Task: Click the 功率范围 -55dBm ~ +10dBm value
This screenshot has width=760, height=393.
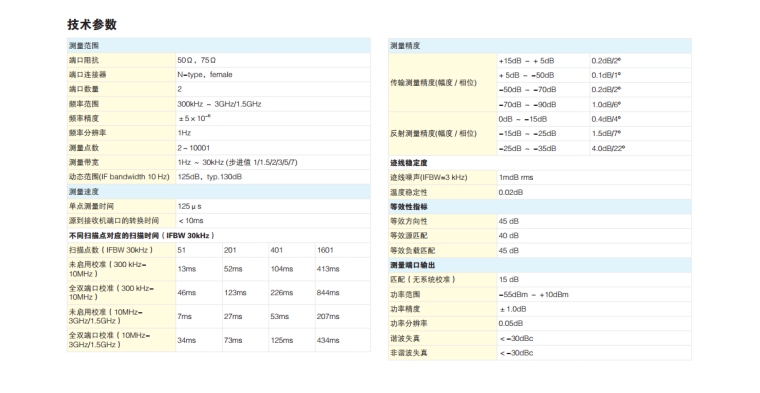Action: coord(533,294)
